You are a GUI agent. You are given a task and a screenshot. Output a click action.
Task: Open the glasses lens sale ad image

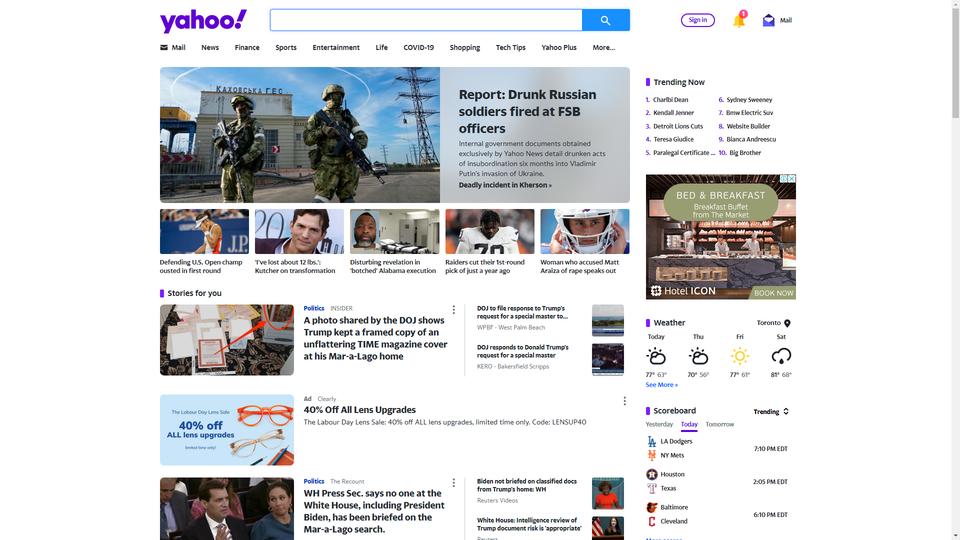[x=227, y=430]
